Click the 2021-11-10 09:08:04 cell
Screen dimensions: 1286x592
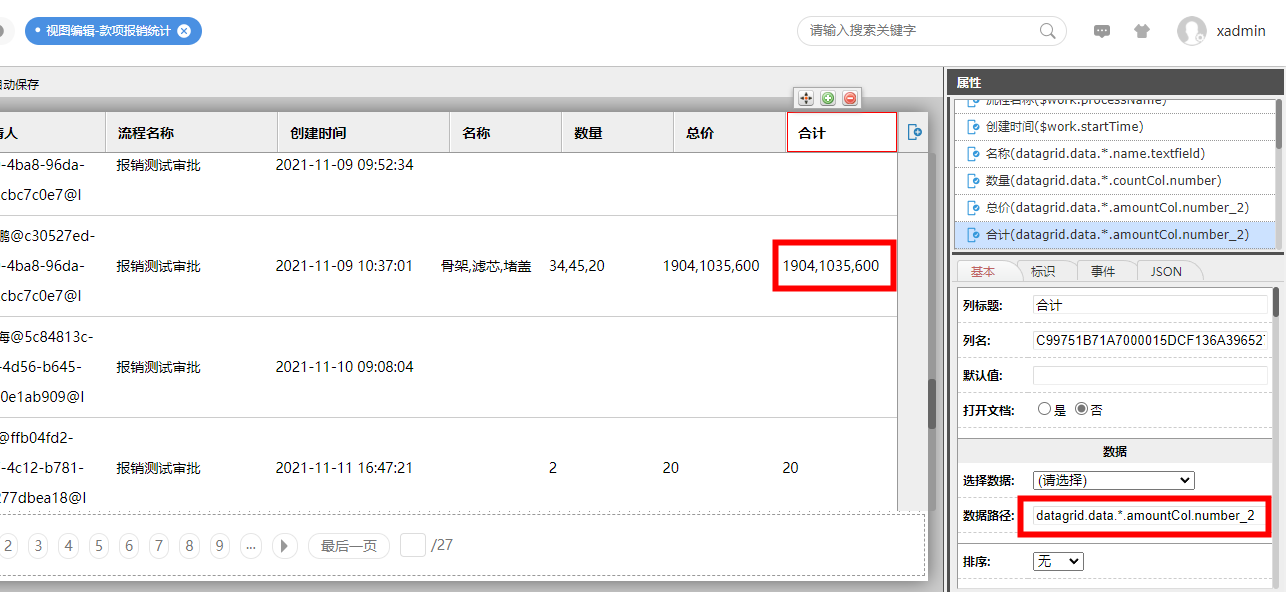pos(344,367)
